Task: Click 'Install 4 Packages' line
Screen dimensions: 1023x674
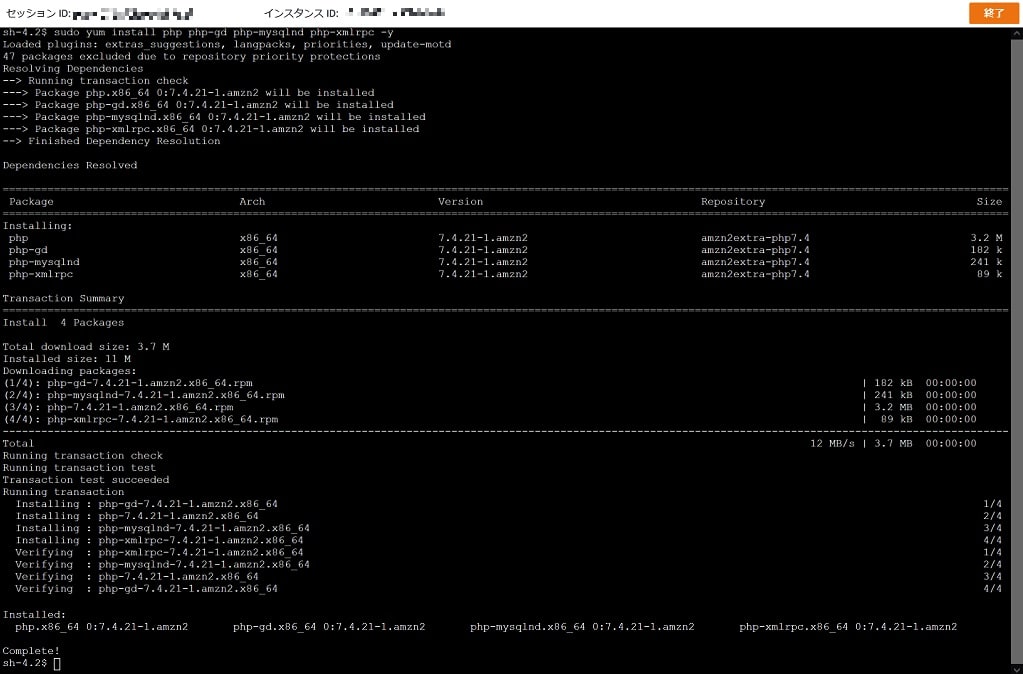Action: (x=63, y=322)
